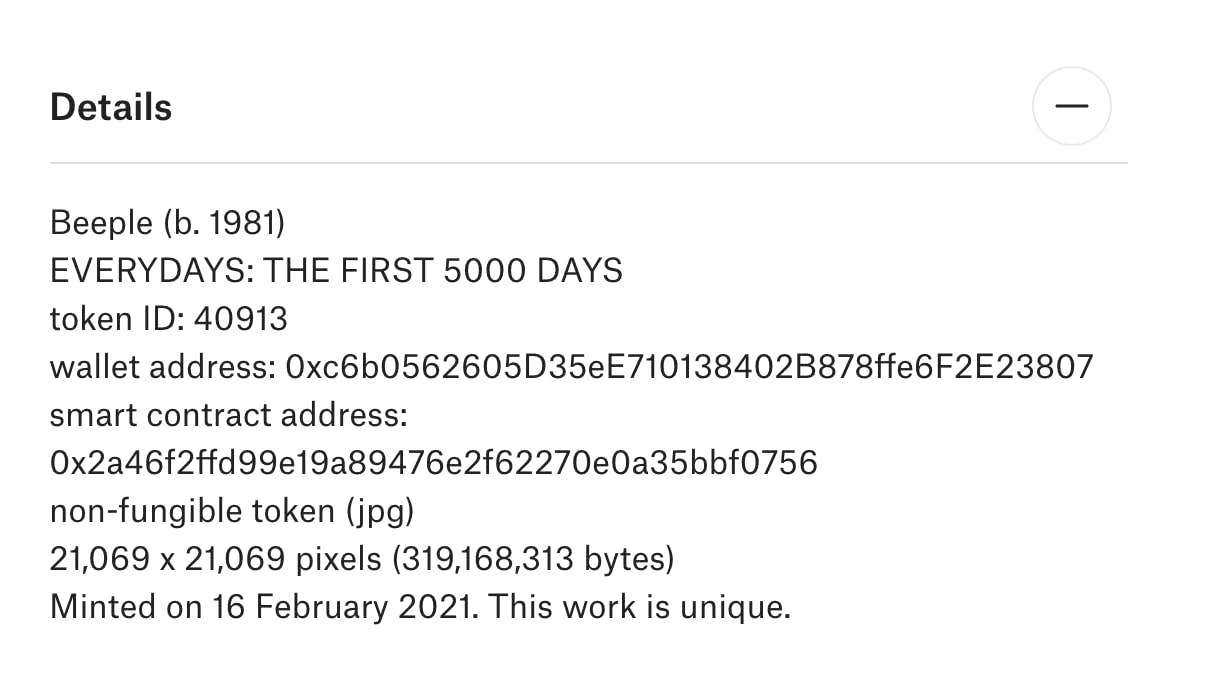
Task: Click the This work is unique statement
Action: click(x=640, y=606)
